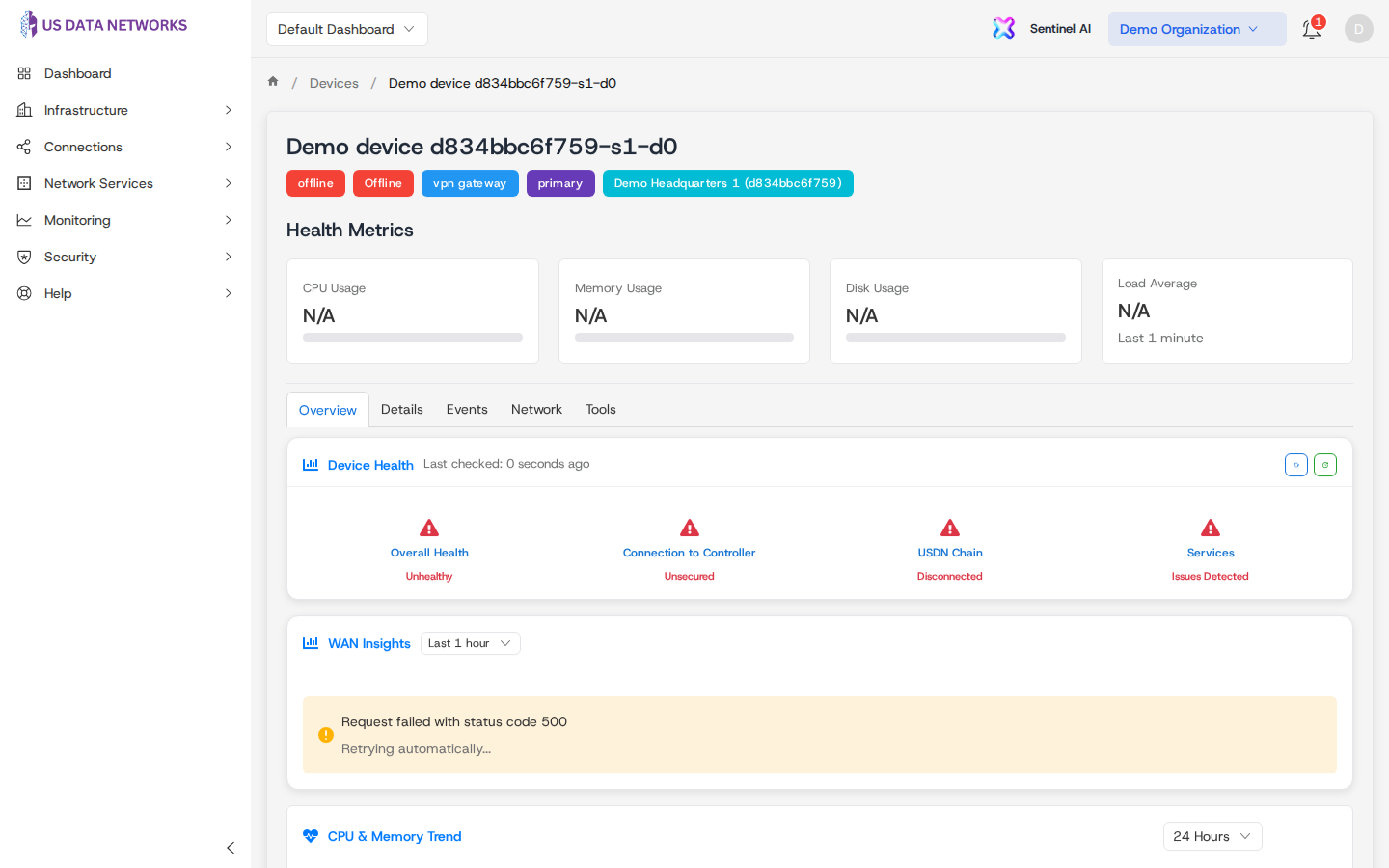The width and height of the screenshot is (1389, 868).
Task: Switch to the Network tab
Action: pos(536,409)
